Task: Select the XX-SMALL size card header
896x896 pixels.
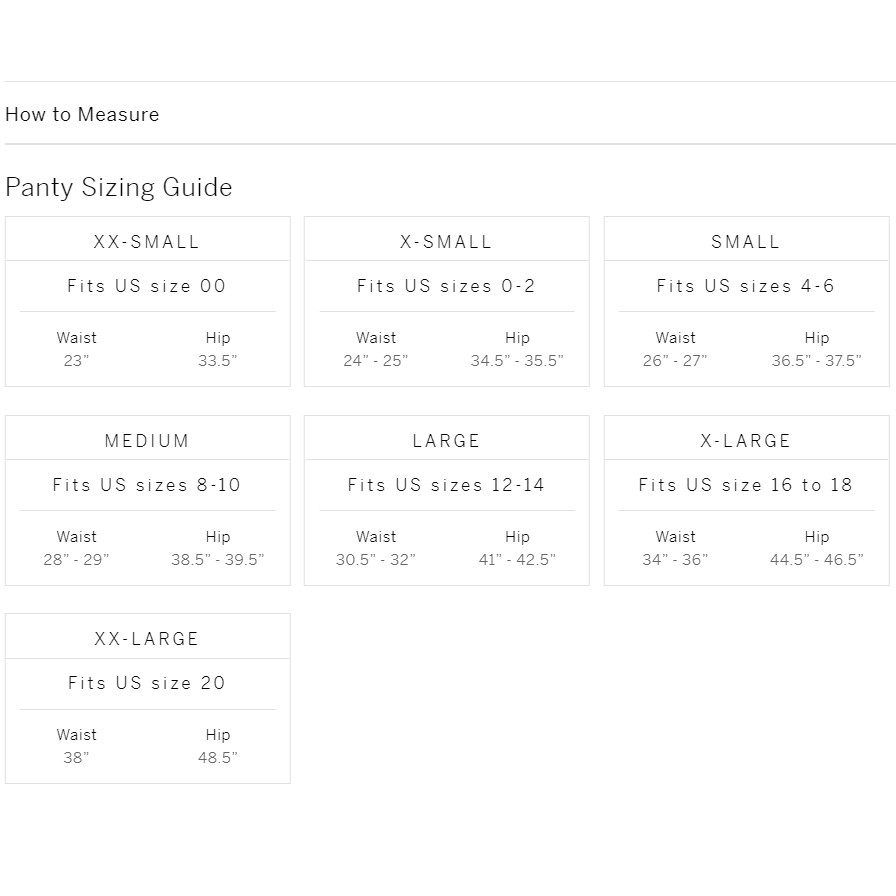Action: pyautogui.click(x=147, y=242)
